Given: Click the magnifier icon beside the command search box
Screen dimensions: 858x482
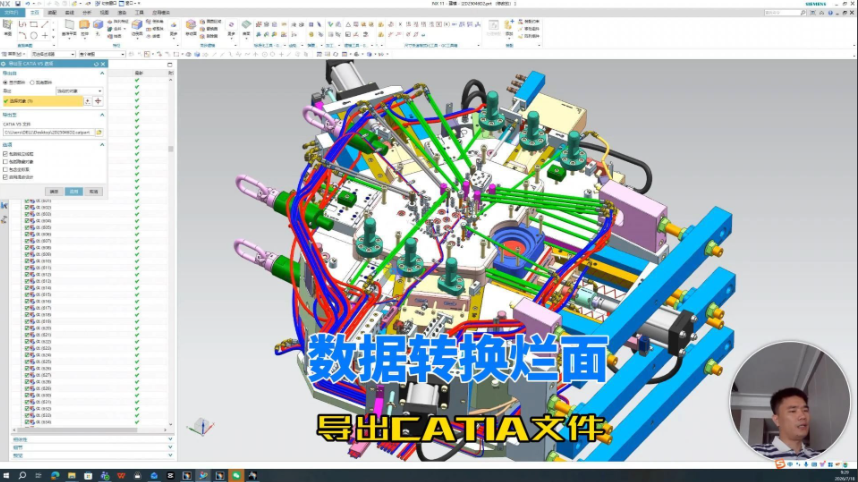Looking at the screenshot, I should (x=803, y=13).
